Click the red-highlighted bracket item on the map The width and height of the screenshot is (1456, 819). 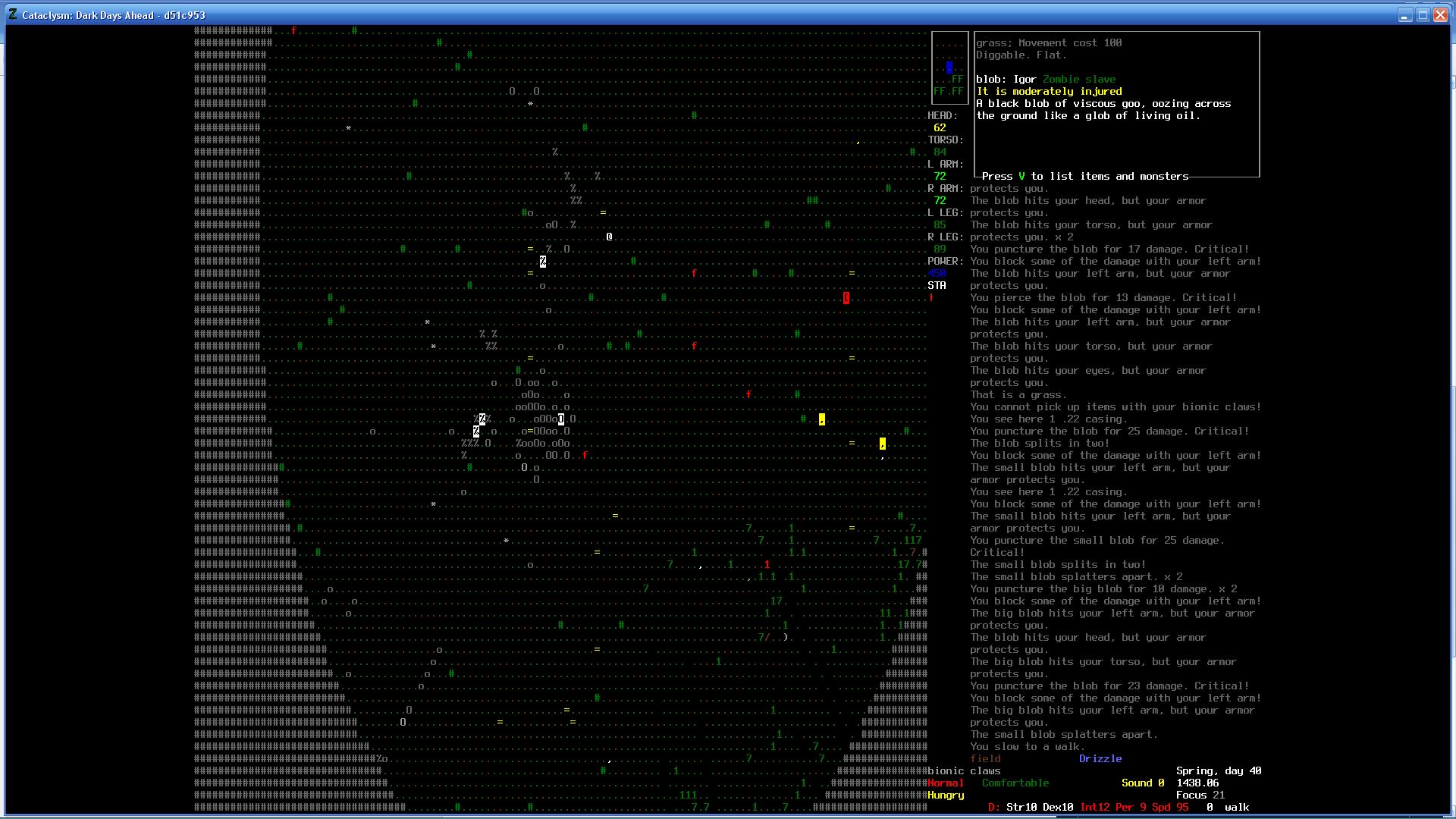click(846, 298)
